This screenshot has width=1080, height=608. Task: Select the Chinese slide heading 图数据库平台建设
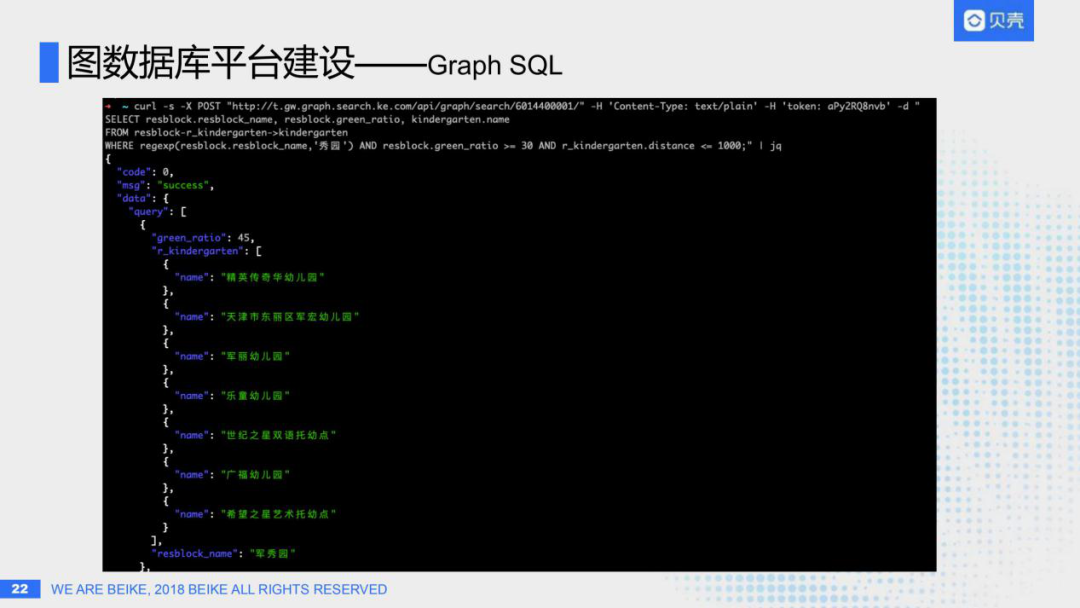pos(211,63)
